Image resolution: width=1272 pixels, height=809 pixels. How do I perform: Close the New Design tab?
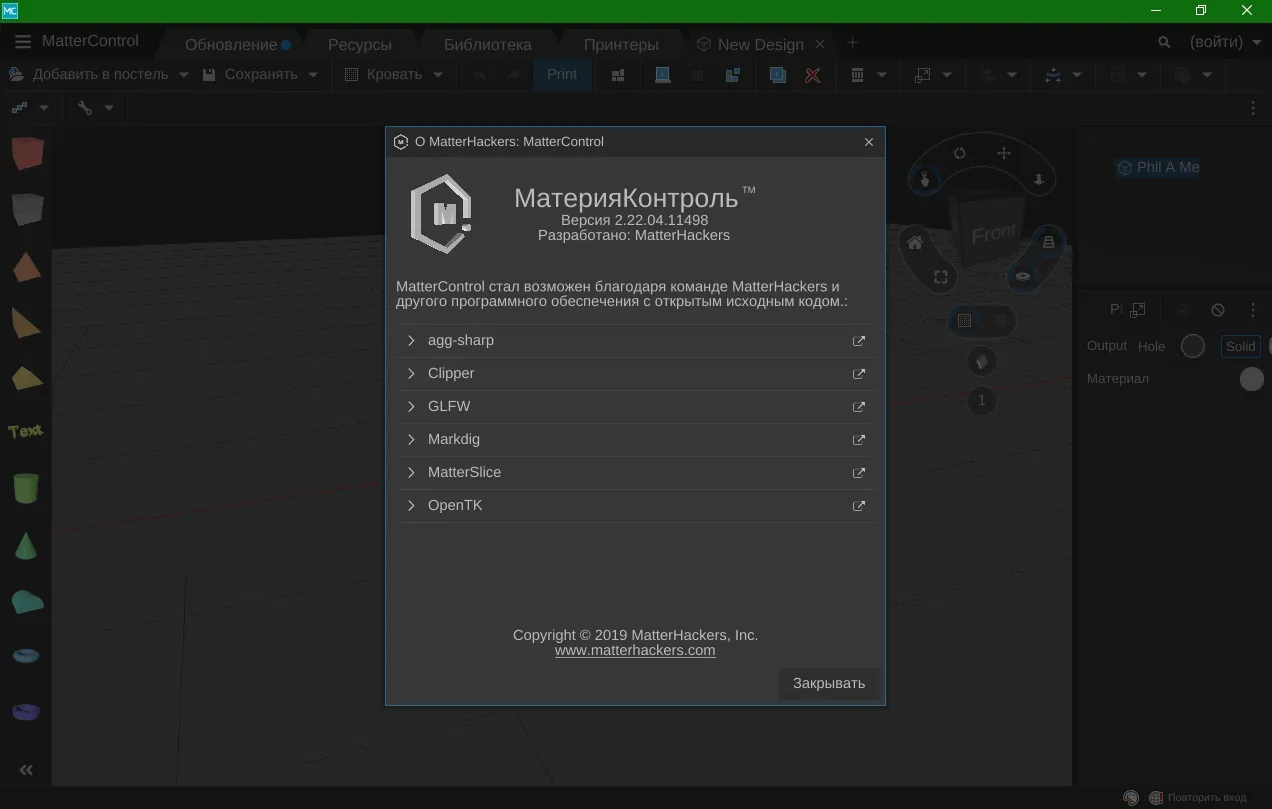click(x=820, y=44)
